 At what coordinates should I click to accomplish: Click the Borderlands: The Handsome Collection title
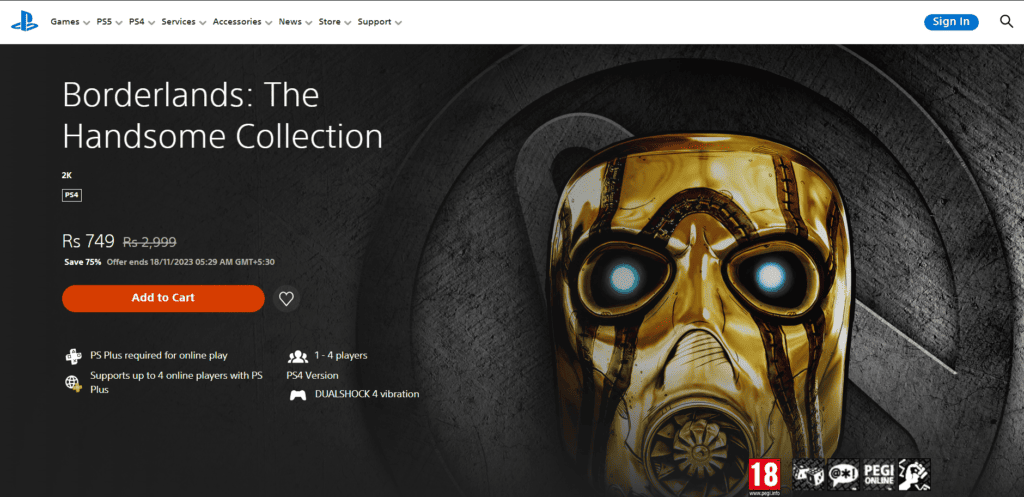(x=222, y=116)
